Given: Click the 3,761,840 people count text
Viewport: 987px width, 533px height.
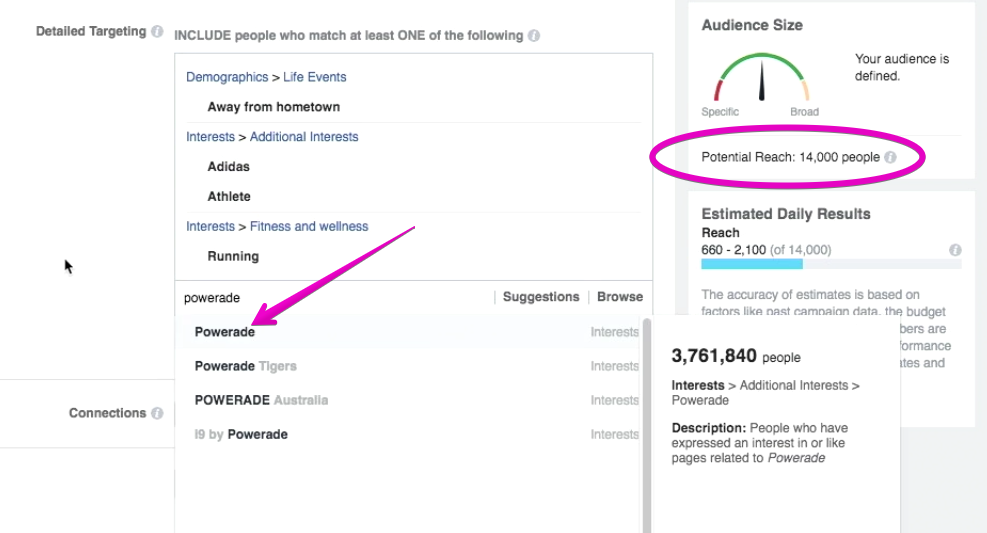Looking at the screenshot, I should (x=736, y=356).
